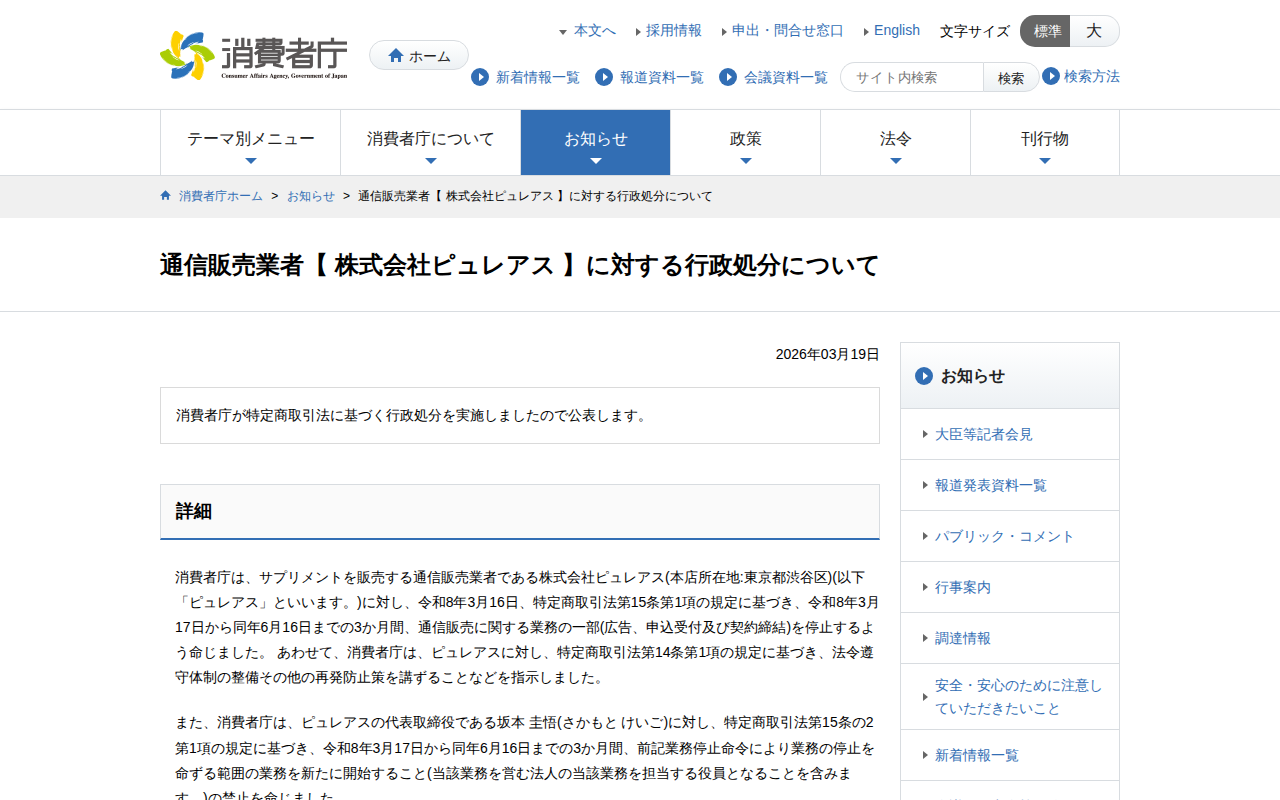
Task: Click the blue circle icon beside sidebar お知らせ heading
Action: click(x=924, y=376)
